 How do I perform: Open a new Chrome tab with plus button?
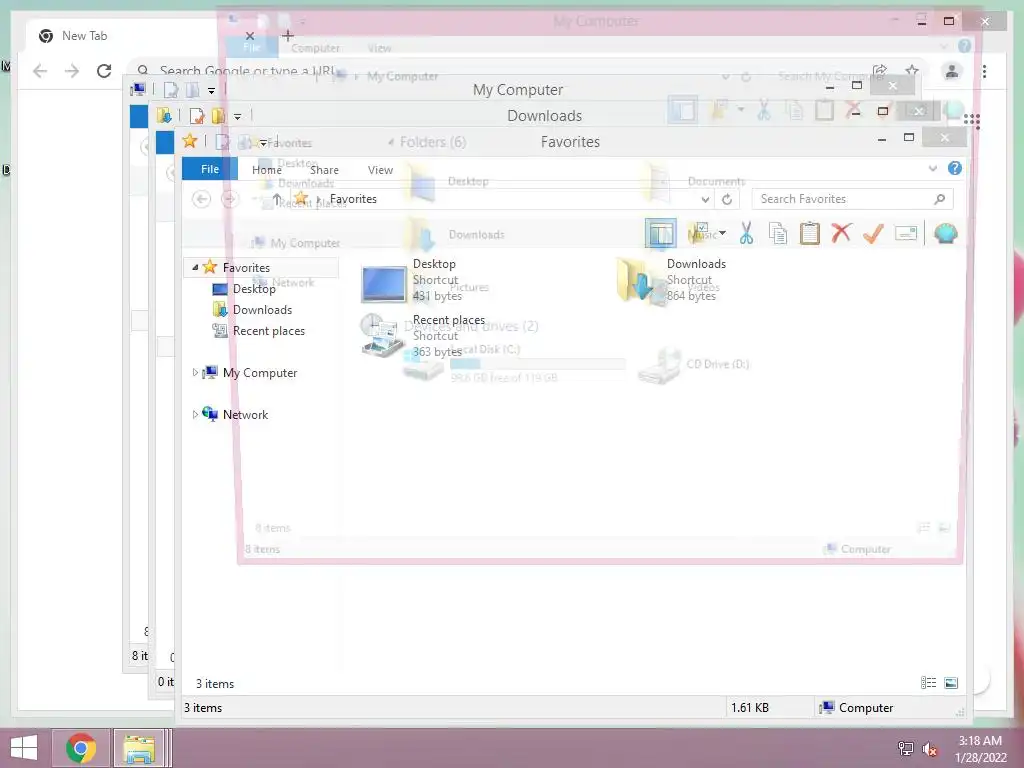[288, 35]
